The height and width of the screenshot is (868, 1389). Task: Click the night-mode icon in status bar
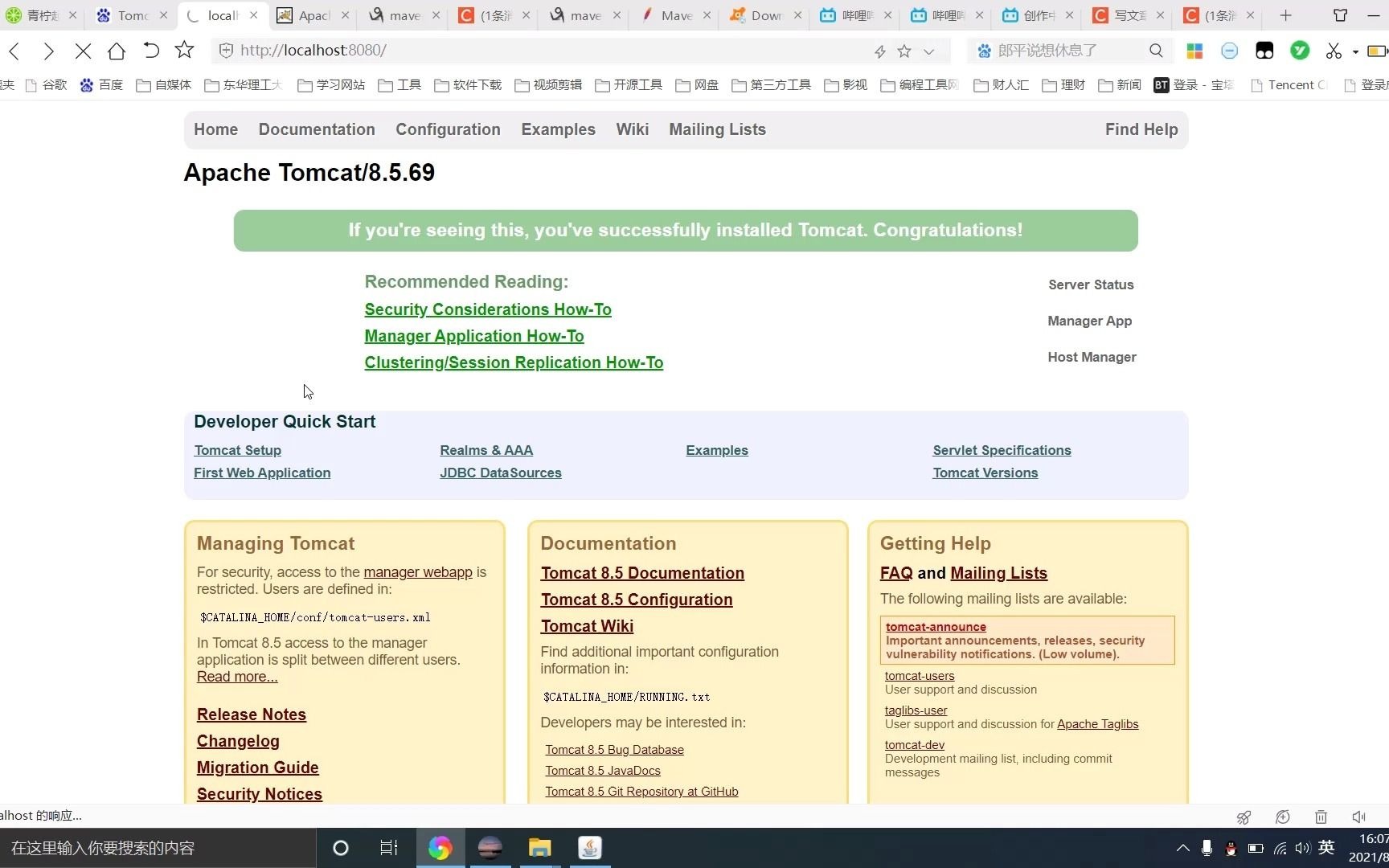tap(1283, 817)
